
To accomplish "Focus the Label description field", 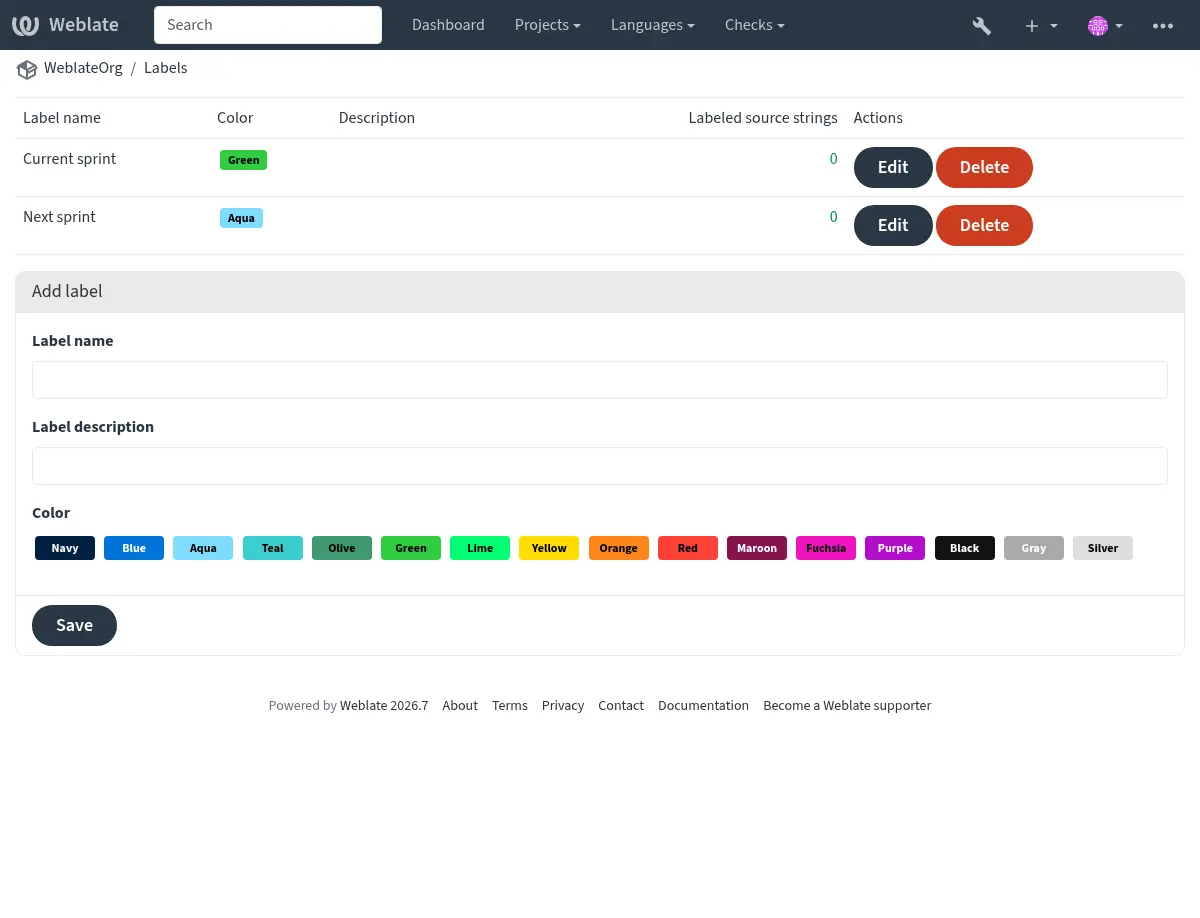I will click(600, 466).
